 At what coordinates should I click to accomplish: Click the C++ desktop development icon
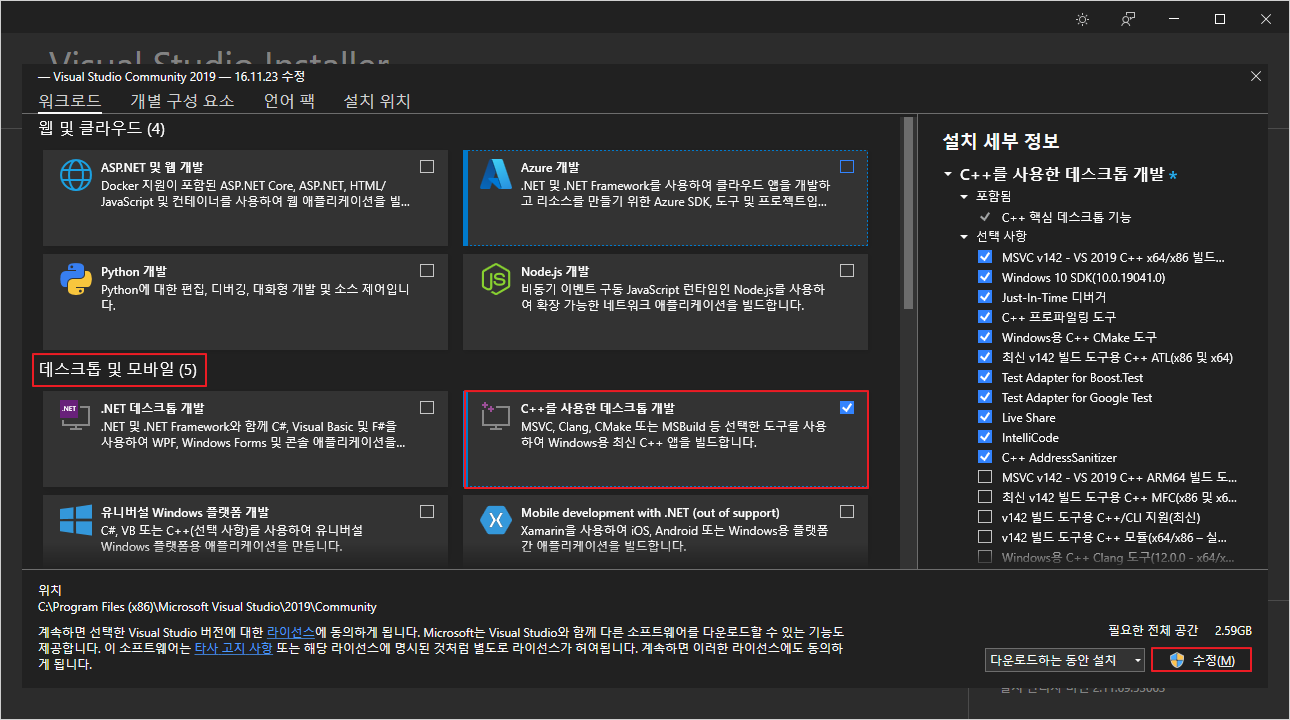(x=496, y=416)
